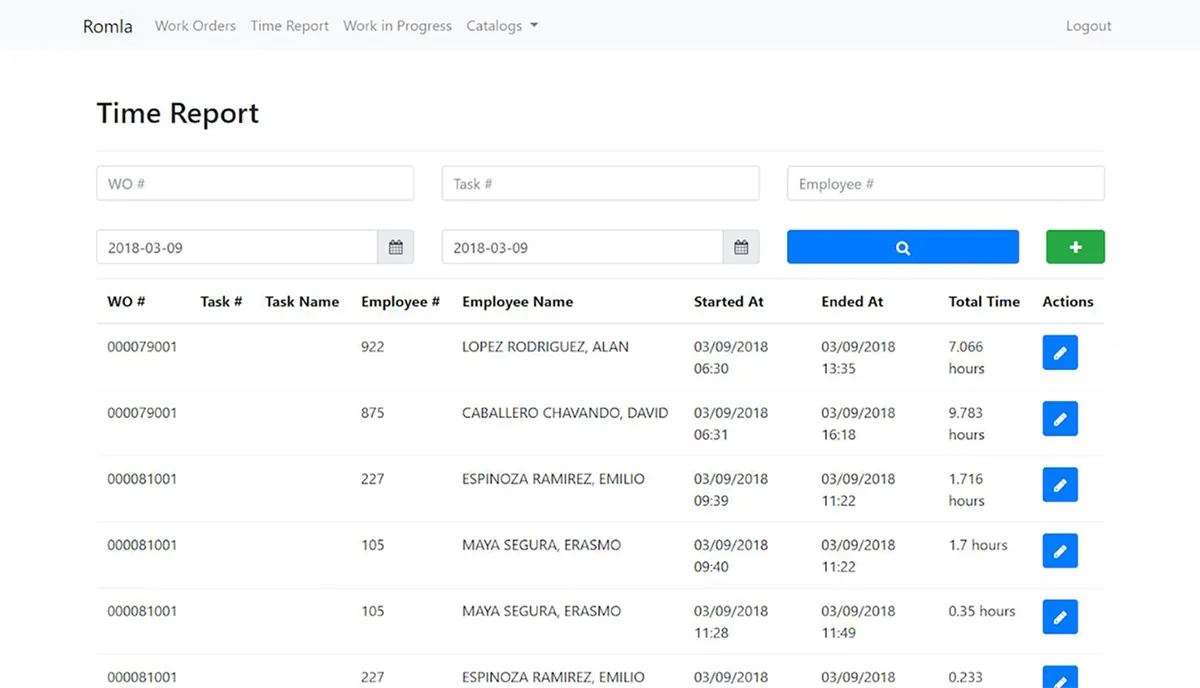Click the Task Name column header
Image resolution: width=1200 pixels, height=688 pixels.
point(302,301)
